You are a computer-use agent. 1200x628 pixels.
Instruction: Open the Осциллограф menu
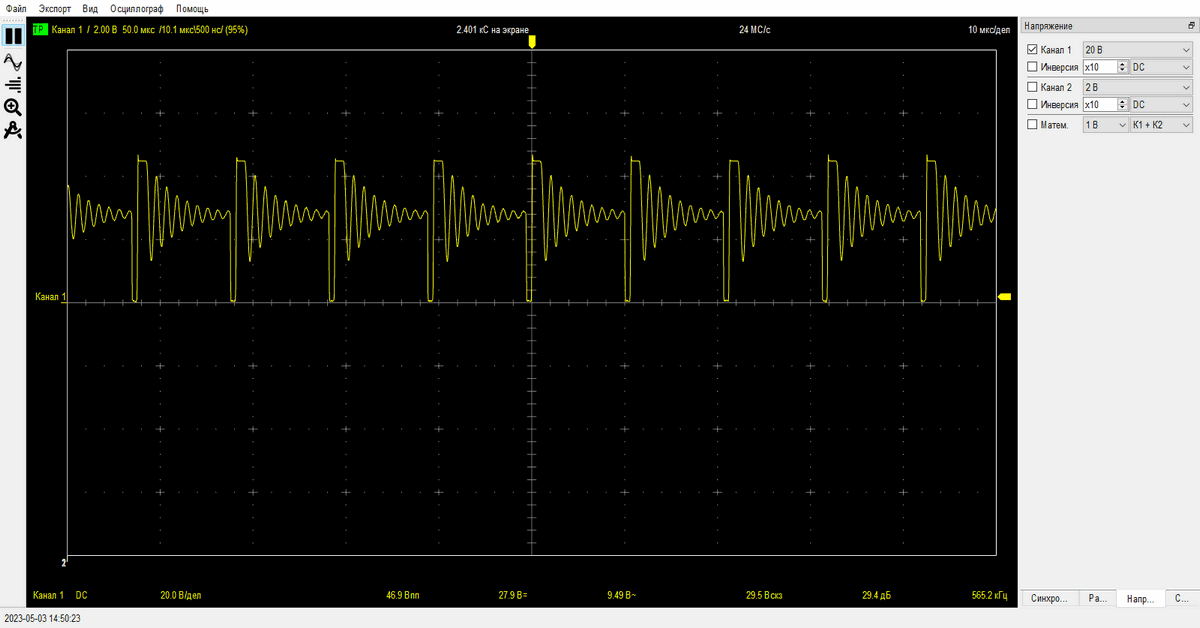(137, 8)
